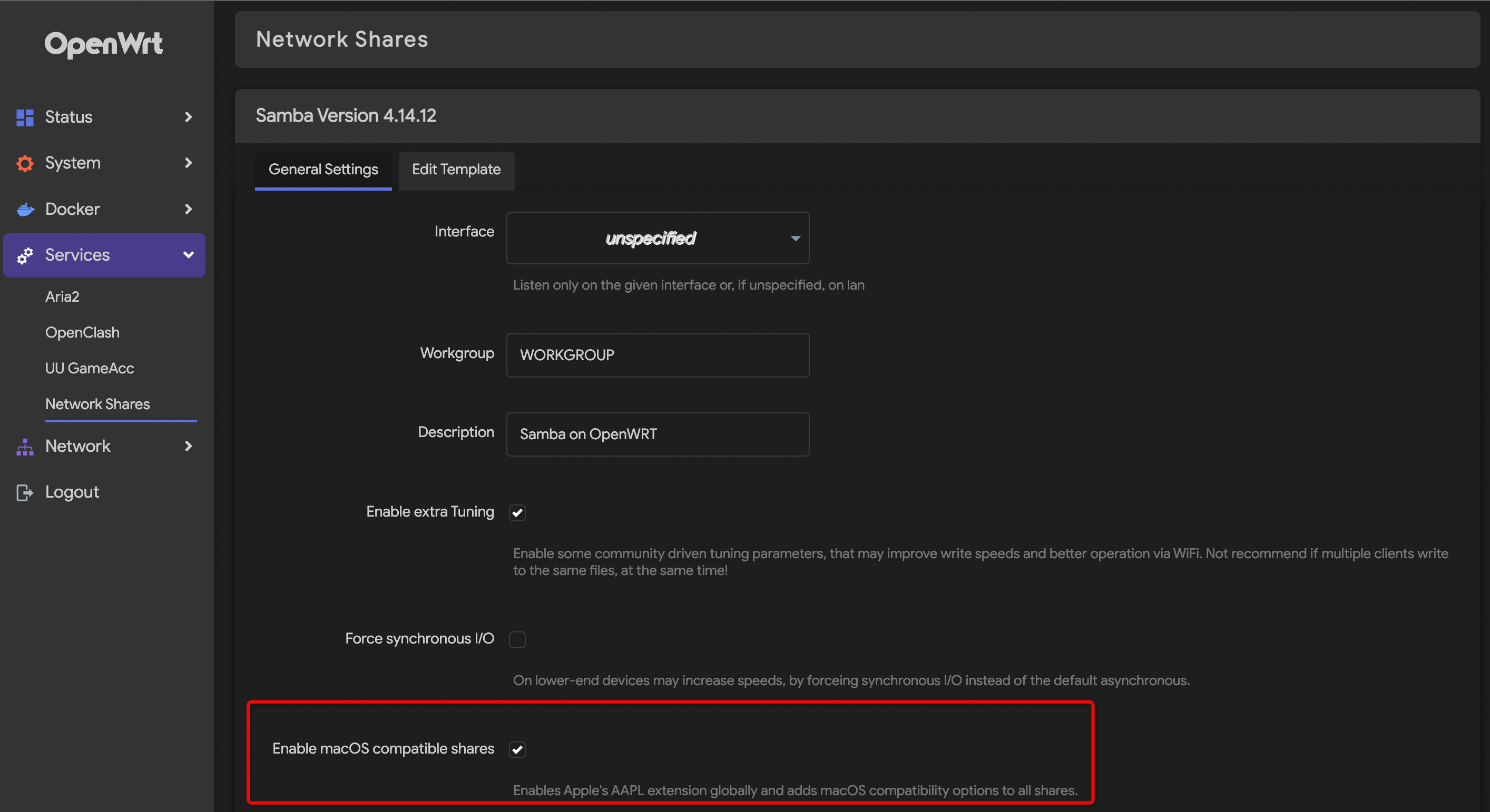Open the Status menu label

tap(69, 117)
